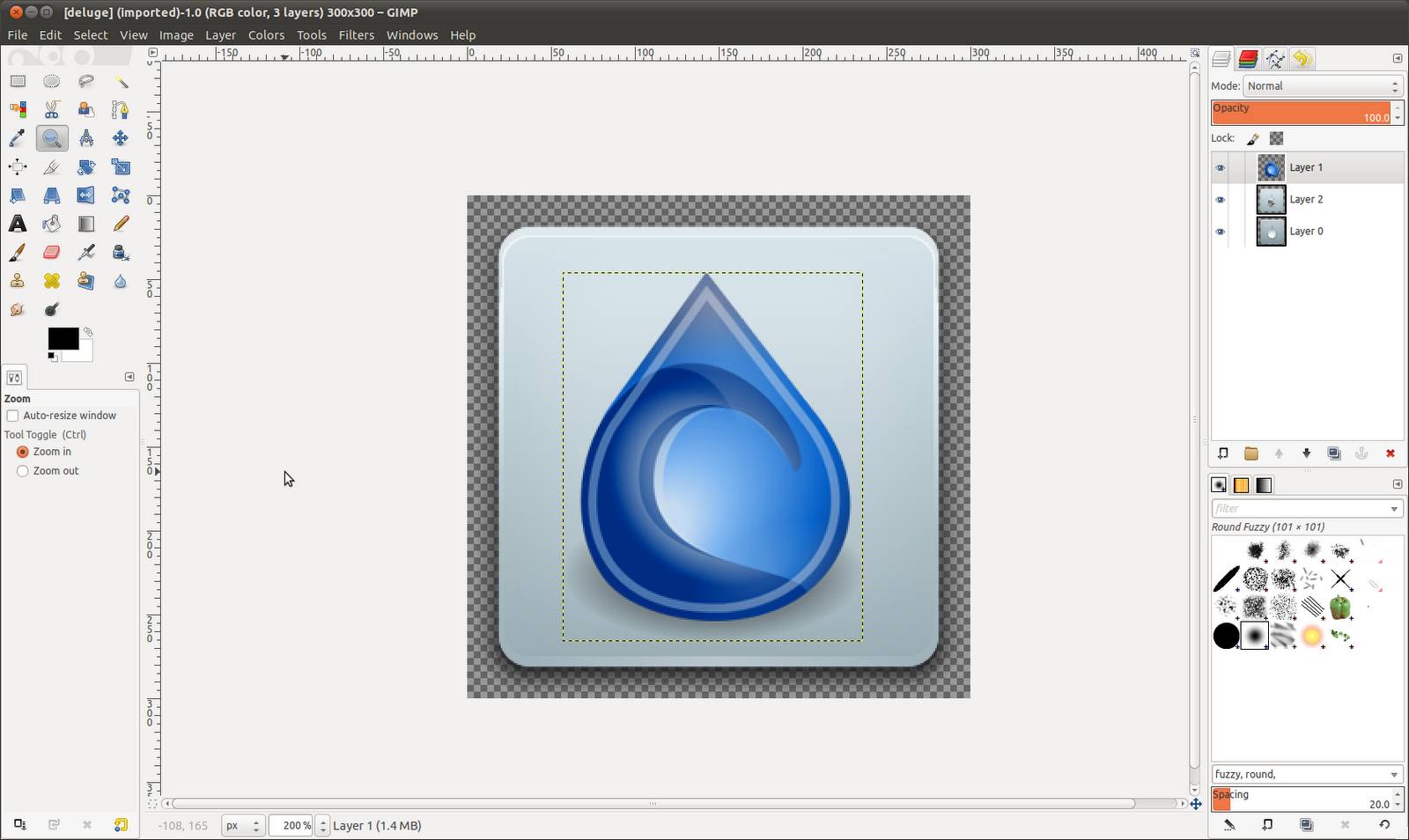Image resolution: width=1409 pixels, height=840 pixels.
Task: Choose the Flip tool
Action: [x=86, y=195]
